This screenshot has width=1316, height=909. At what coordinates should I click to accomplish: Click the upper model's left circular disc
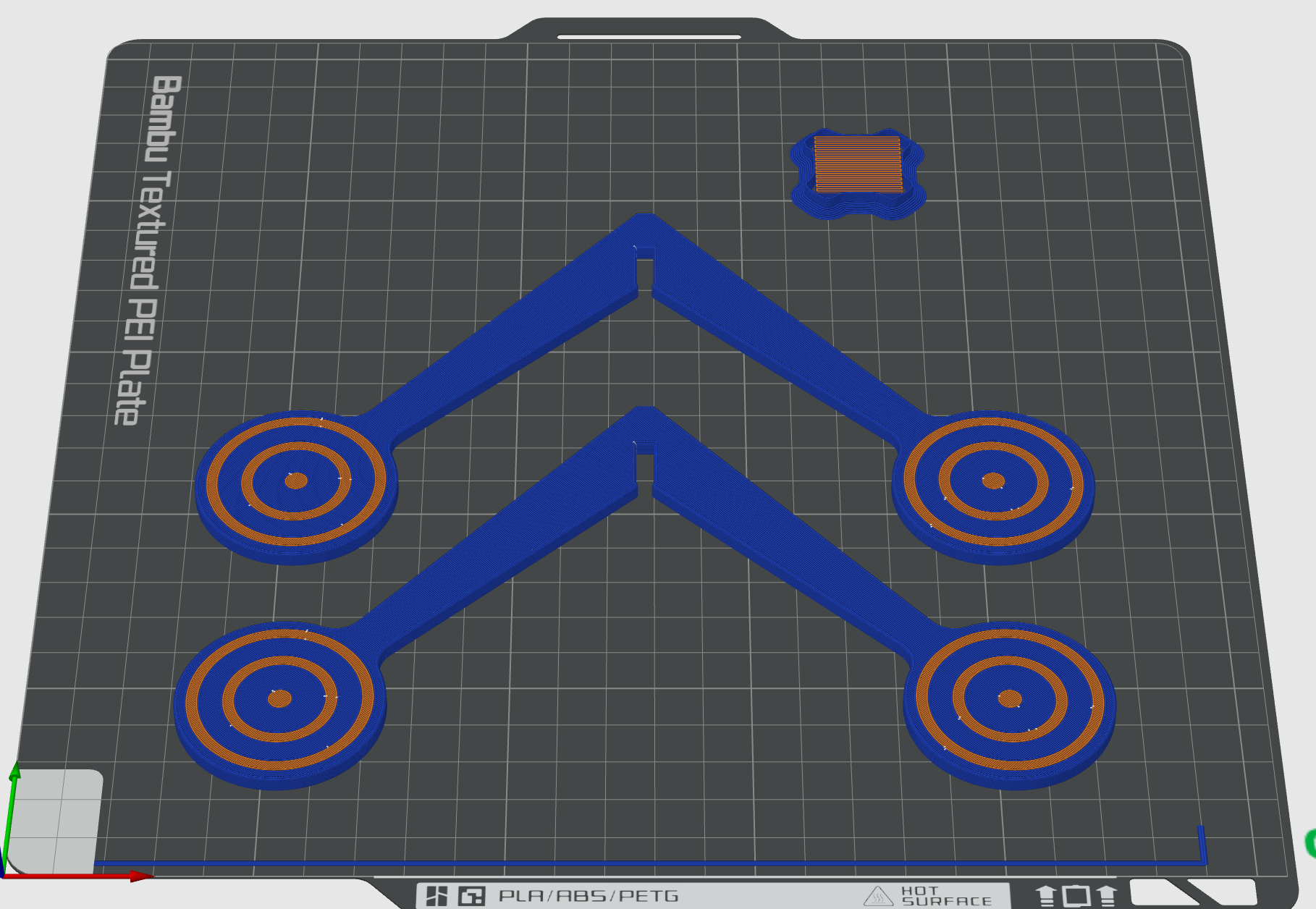296,486
